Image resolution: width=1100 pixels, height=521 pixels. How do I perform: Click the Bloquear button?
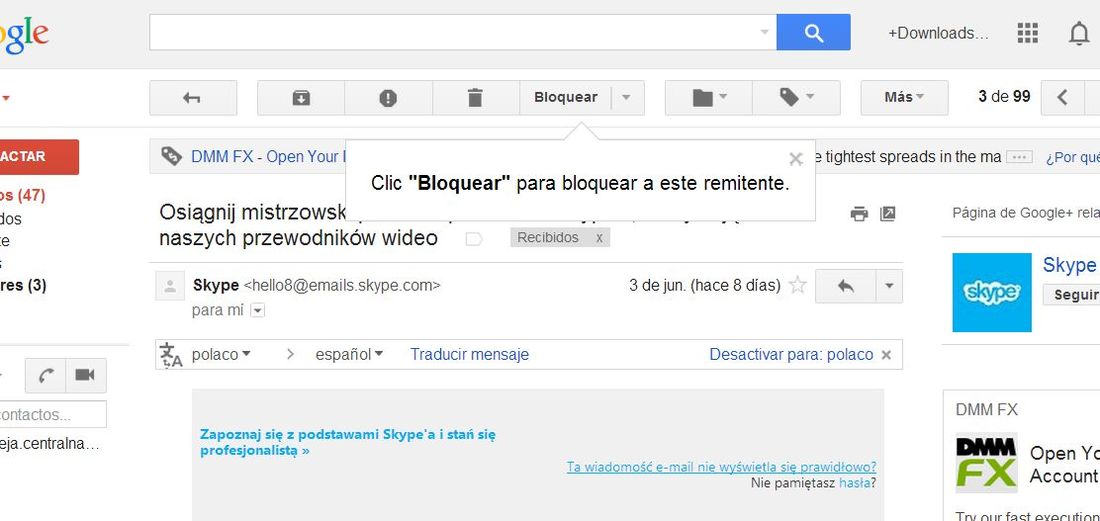[565, 97]
